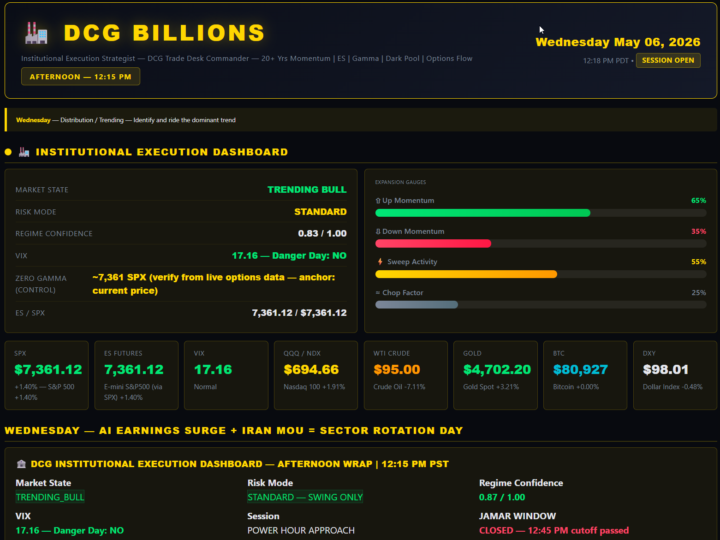Open the QQQ / NDX $694.66 card
This screenshot has height=540, width=720.
coord(316,375)
